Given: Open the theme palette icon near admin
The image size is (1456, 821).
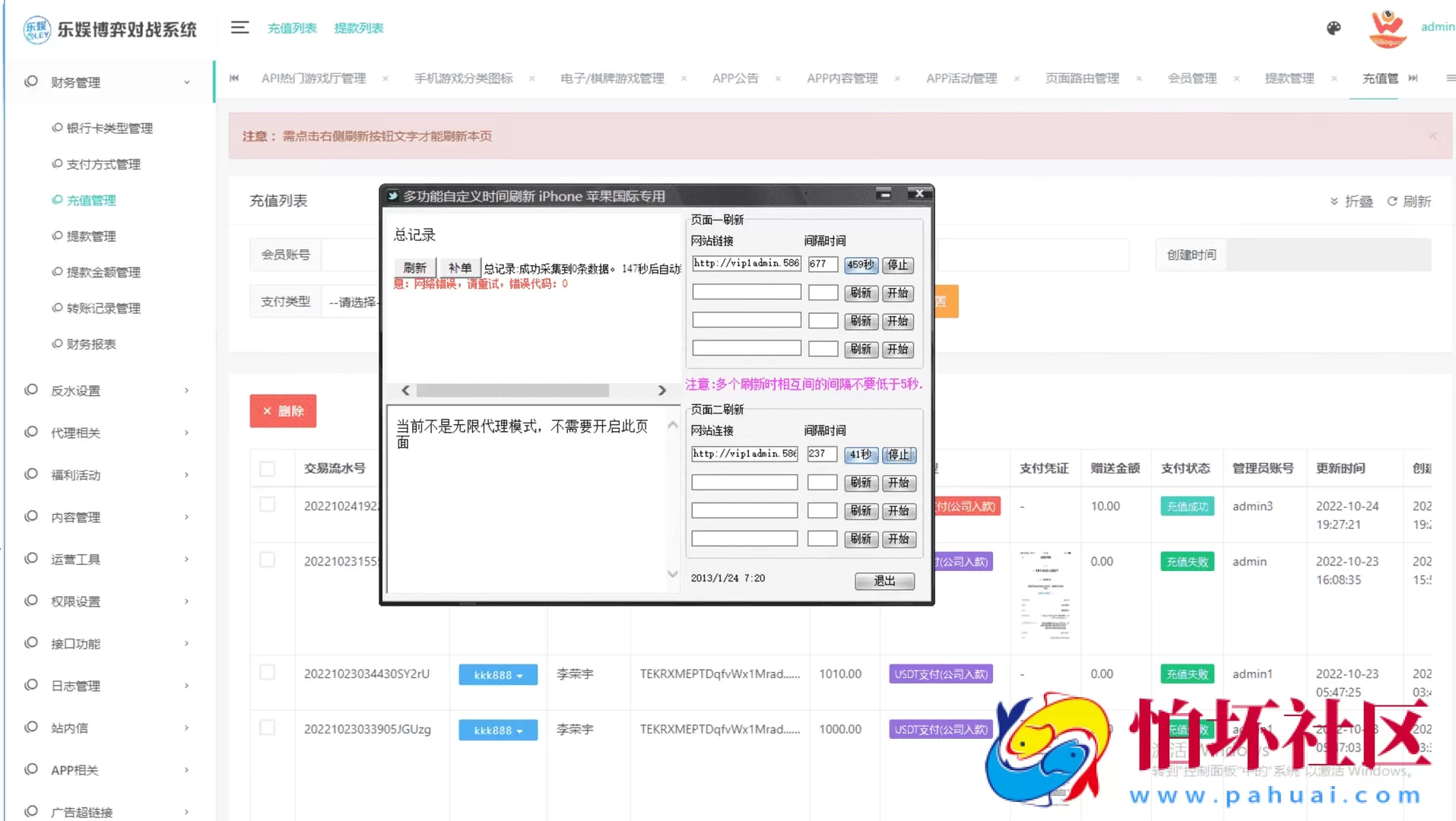Looking at the screenshot, I should (x=1333, y=28).
